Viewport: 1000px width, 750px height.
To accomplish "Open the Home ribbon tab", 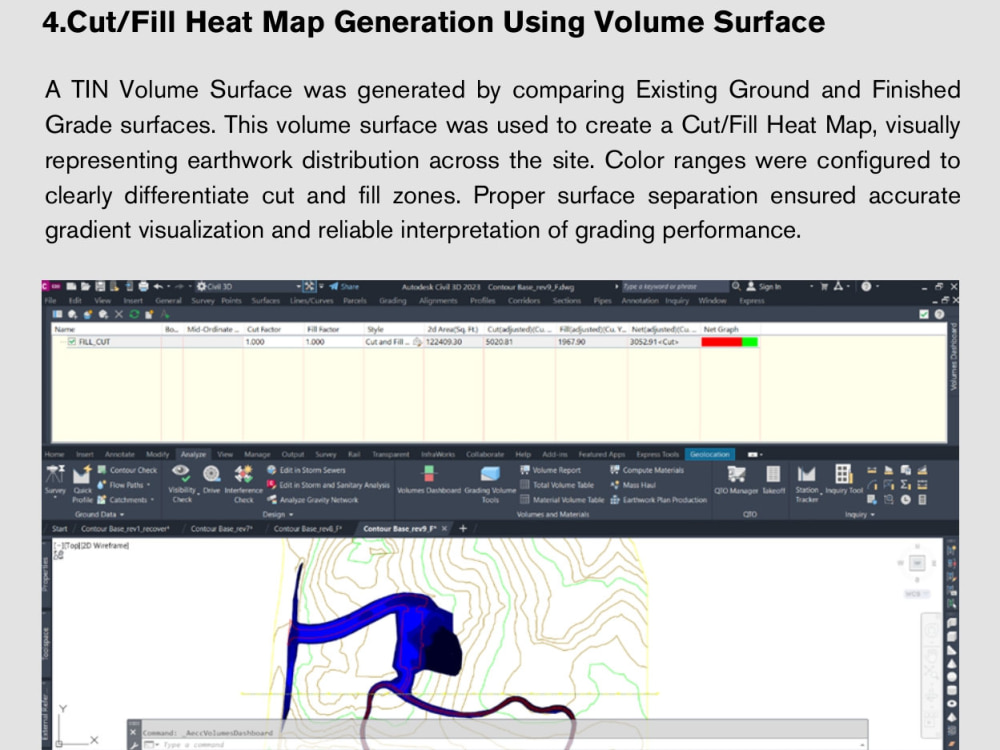I will (x=54, y=455).
